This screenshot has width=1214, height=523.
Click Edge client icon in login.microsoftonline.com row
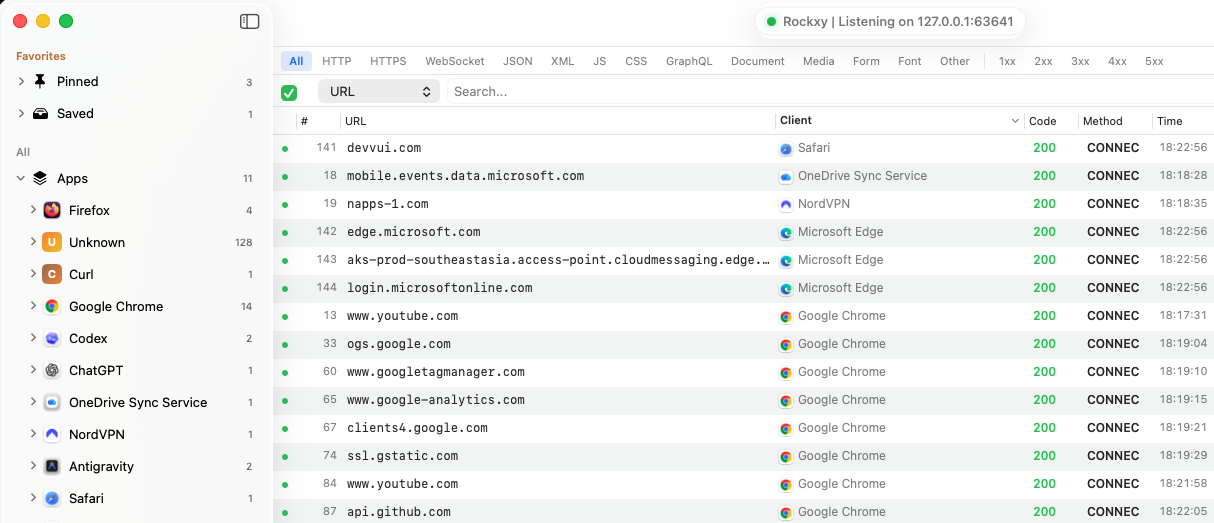pos(786,288)
